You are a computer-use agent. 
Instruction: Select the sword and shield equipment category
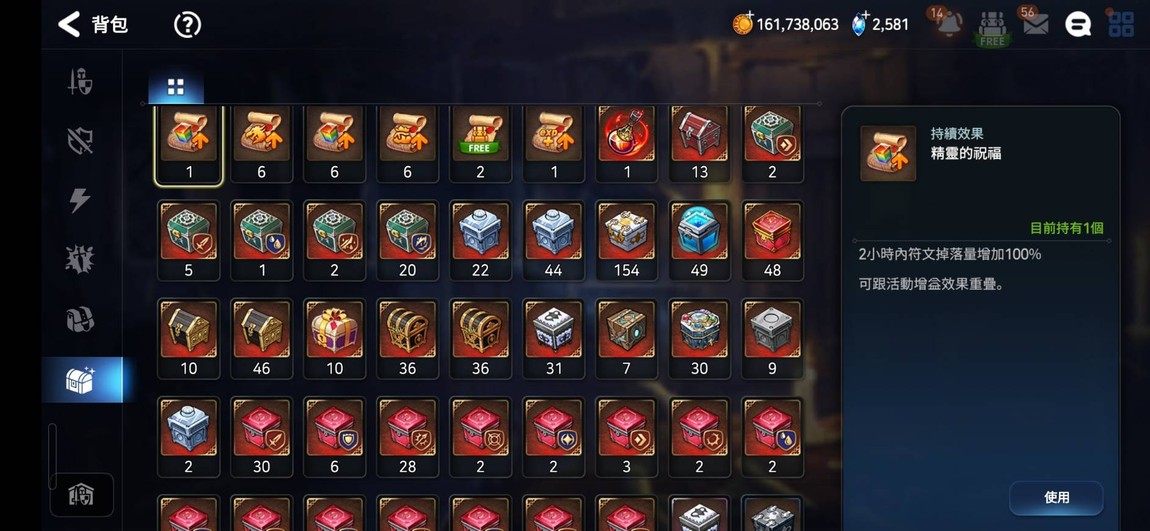(81, 81)
